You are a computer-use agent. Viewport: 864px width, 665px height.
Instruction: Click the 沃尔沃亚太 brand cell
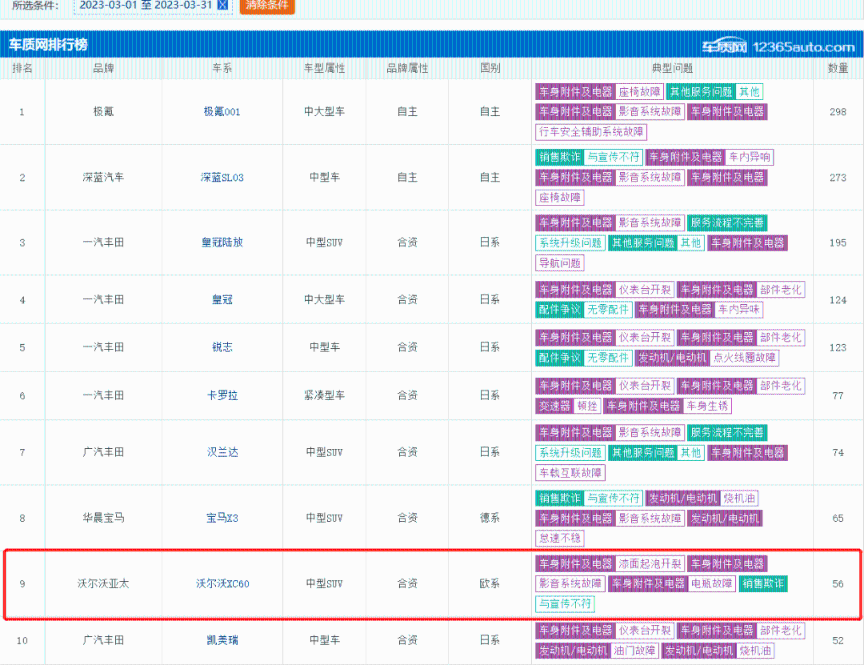(103, 583)
